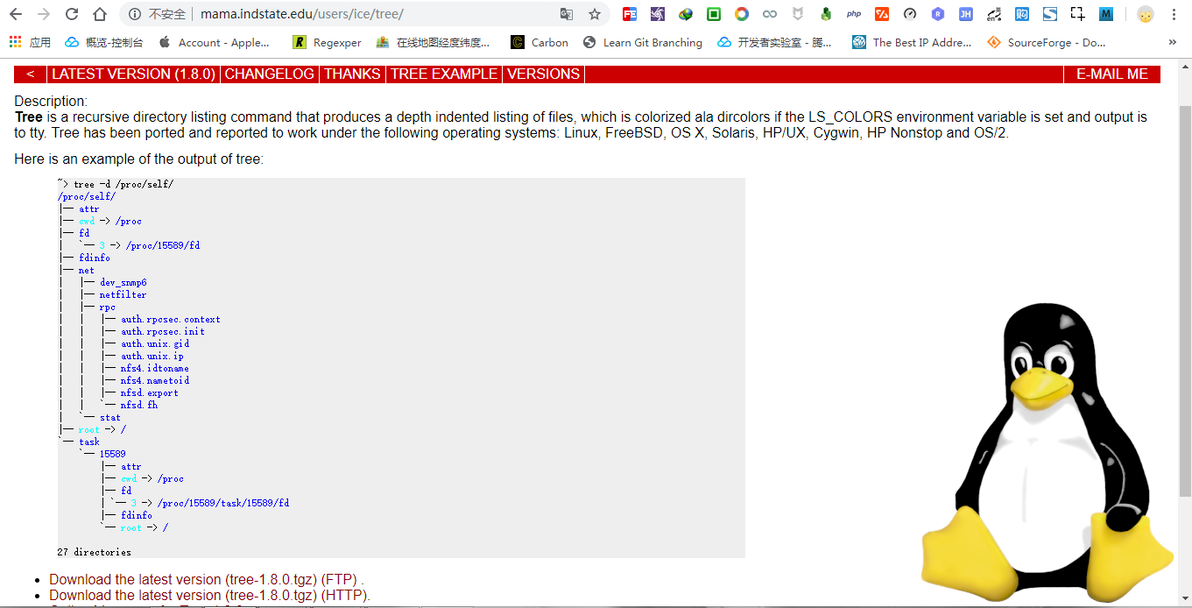1192x608 pixels.
Task: Open the blue 购 shopping extension
Action: [x=1022, y=14]
